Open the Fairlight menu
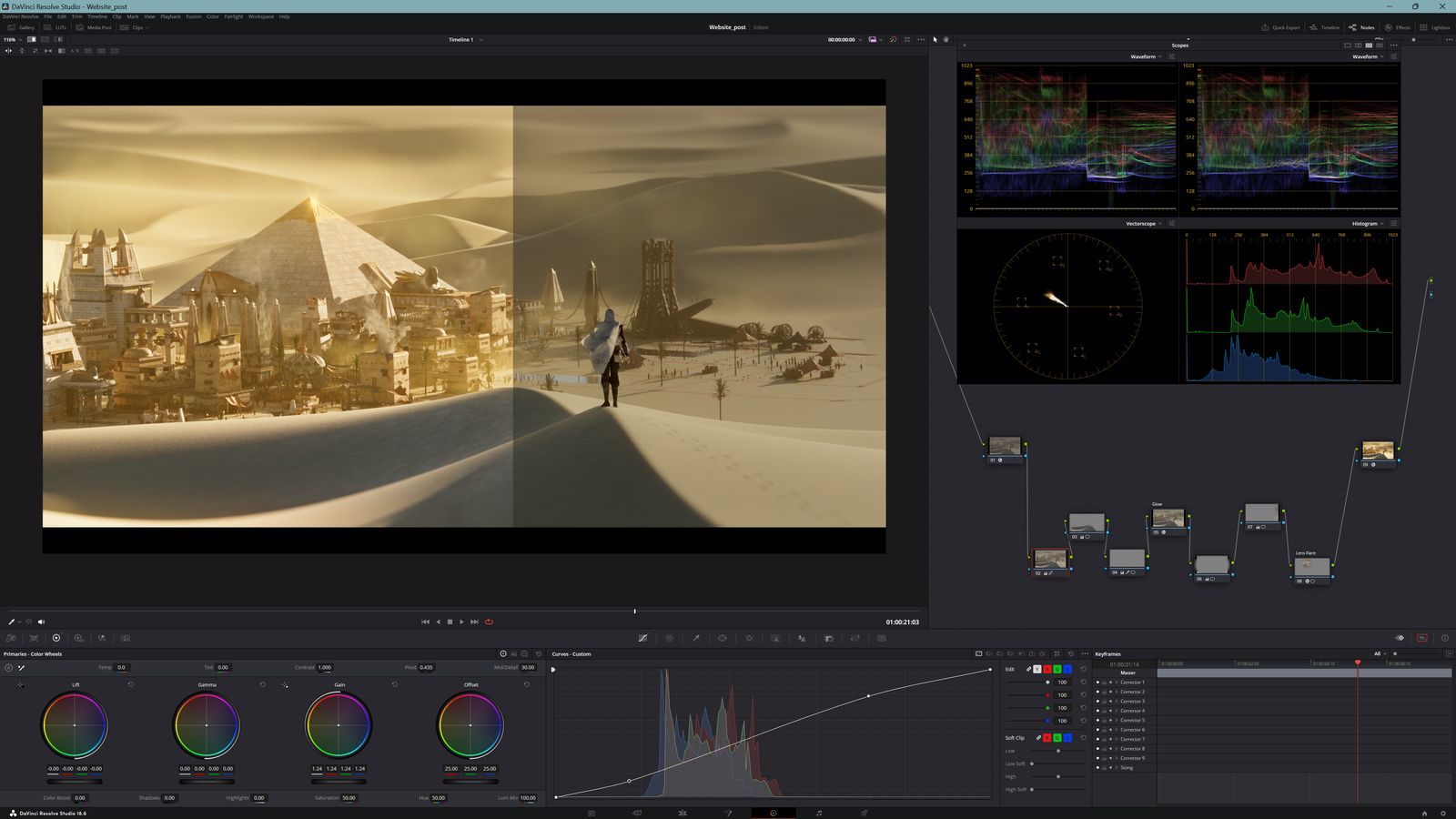The height and width of the screenshot is (819, 1456). (234, 16)
